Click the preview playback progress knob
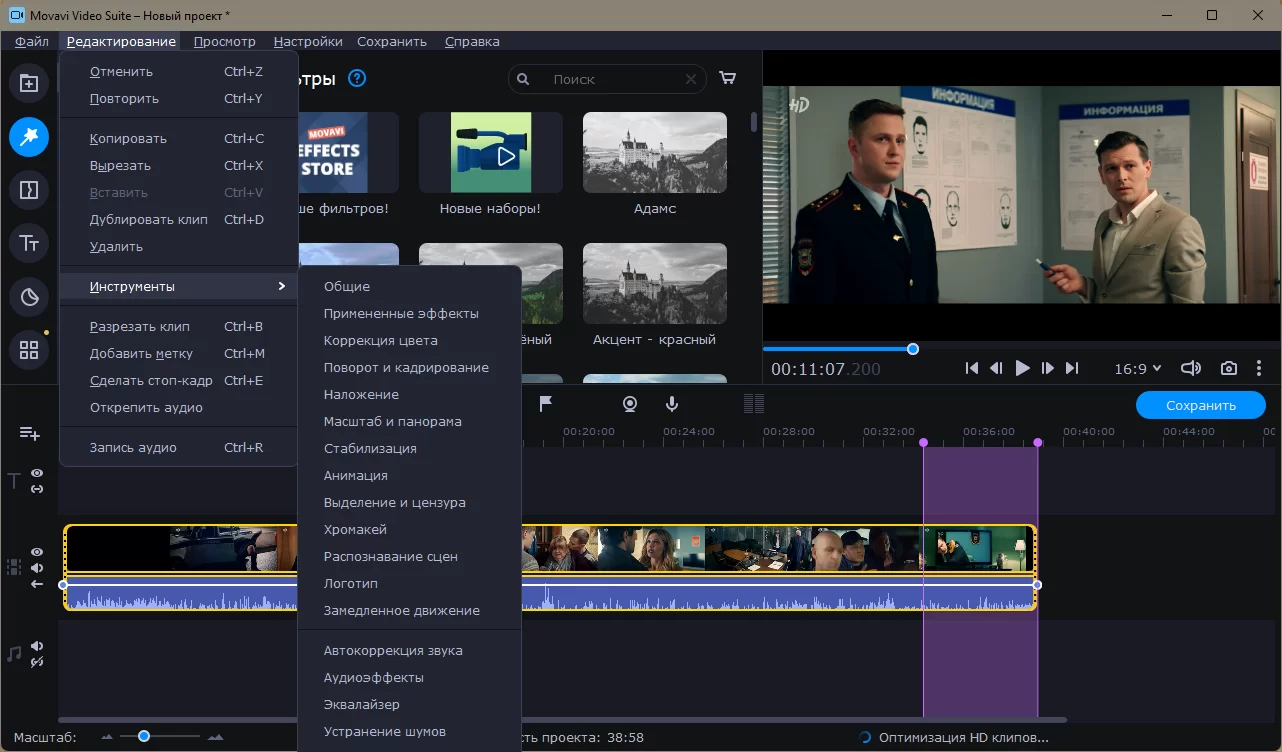 [912, 349]
